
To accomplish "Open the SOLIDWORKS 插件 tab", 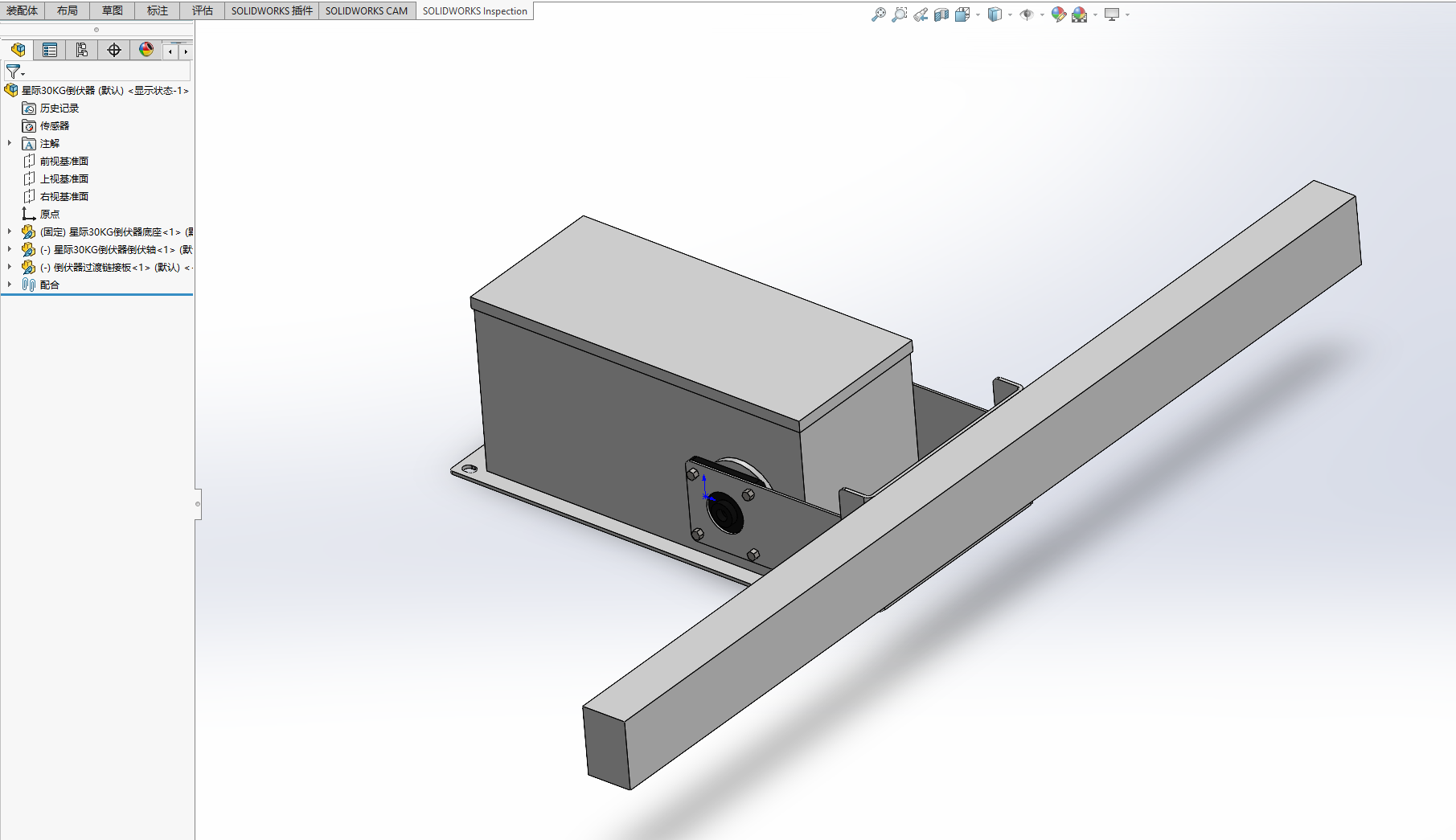I will (x=272, y=10).
